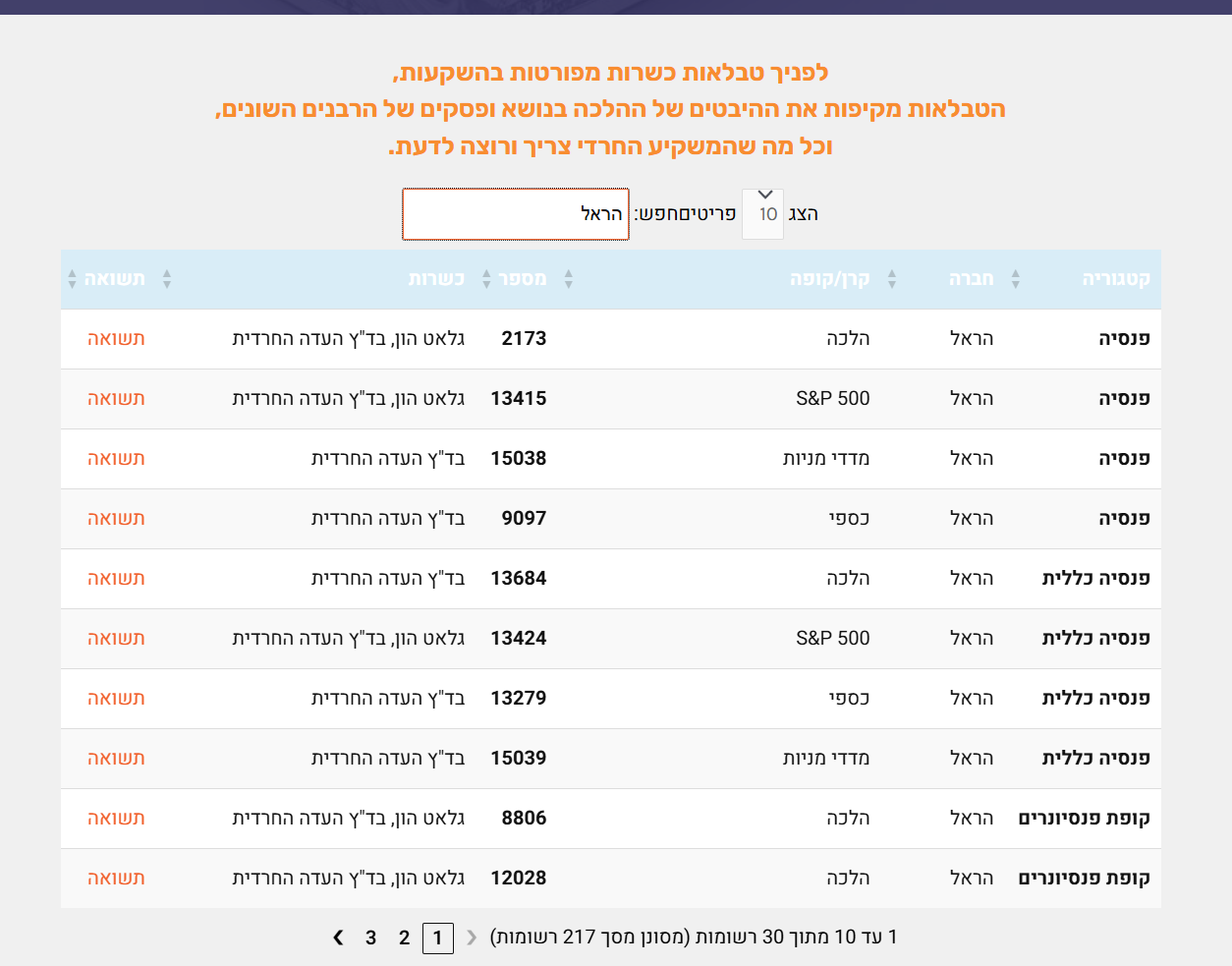1232x966 pixels.
Task: View תשואה for fund number 15039
Action: pyautogui.click(x=116, y=759)
